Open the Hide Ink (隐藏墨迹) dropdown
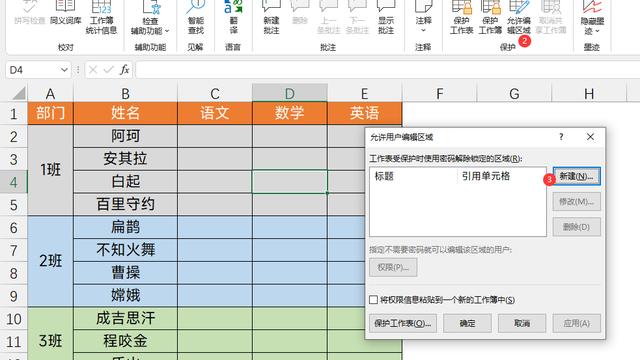Screen dimensions: 640x360 point(592,17)
